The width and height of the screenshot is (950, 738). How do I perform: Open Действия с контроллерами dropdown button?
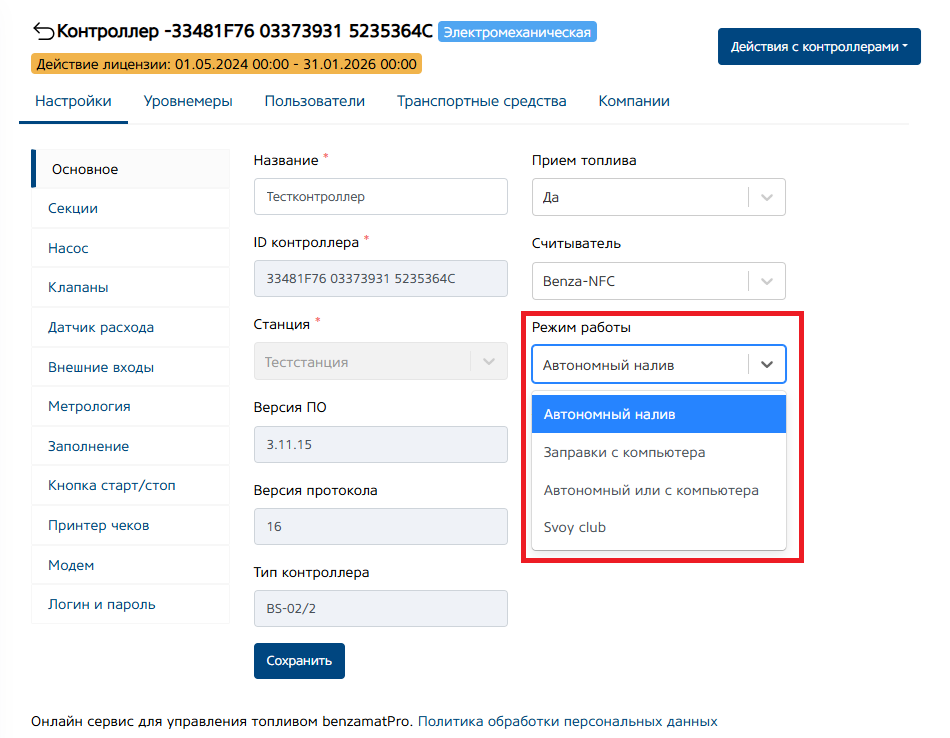pyautogui.click(x=819, y=47)
